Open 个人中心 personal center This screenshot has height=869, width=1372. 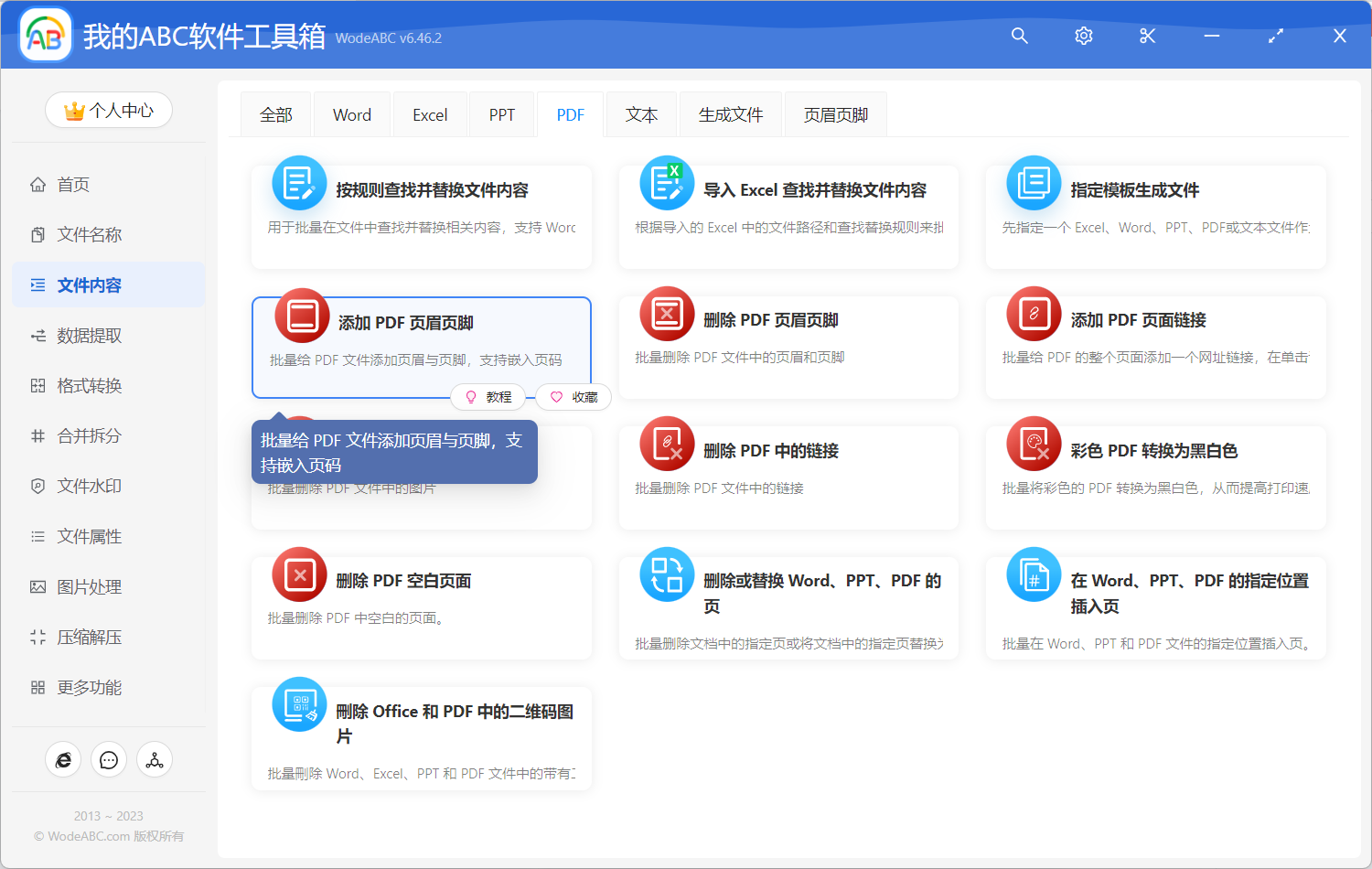[108, 110]
